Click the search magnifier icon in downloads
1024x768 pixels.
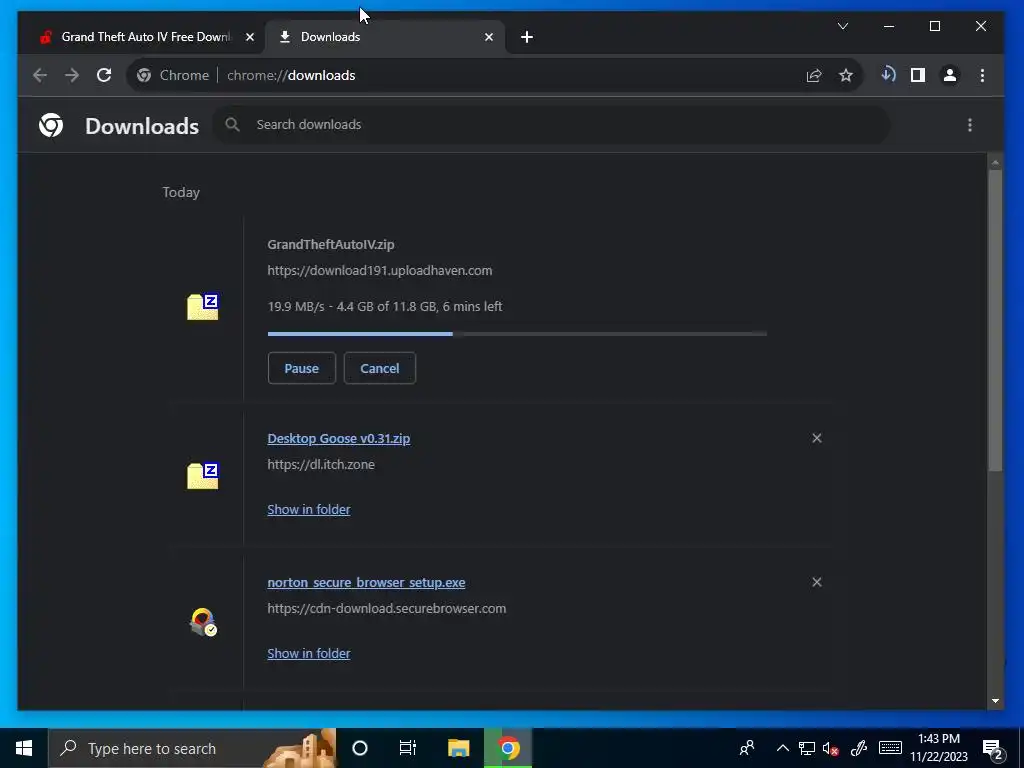(x=232, y=124)
